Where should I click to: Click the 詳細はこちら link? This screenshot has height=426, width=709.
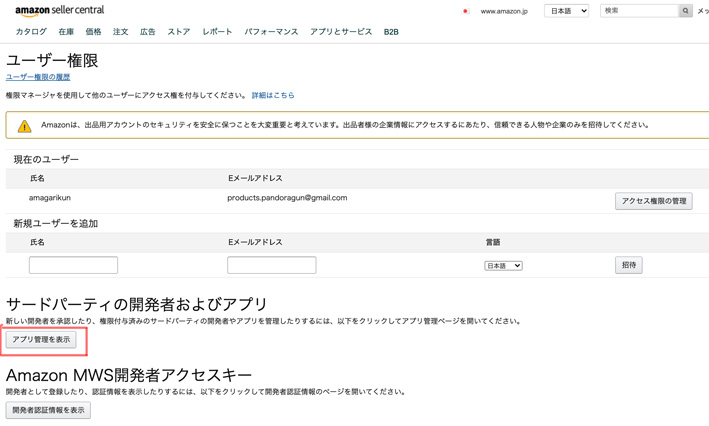(x=273, y=96)
